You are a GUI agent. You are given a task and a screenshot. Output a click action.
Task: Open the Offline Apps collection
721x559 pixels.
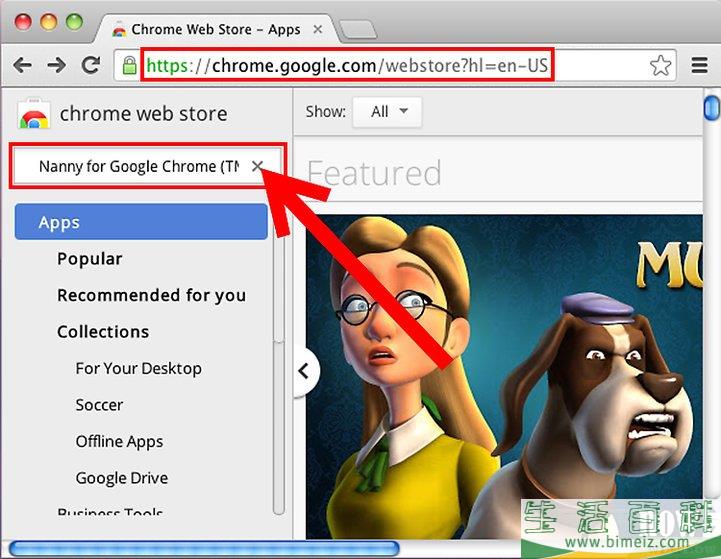click(x=119, y=441)
